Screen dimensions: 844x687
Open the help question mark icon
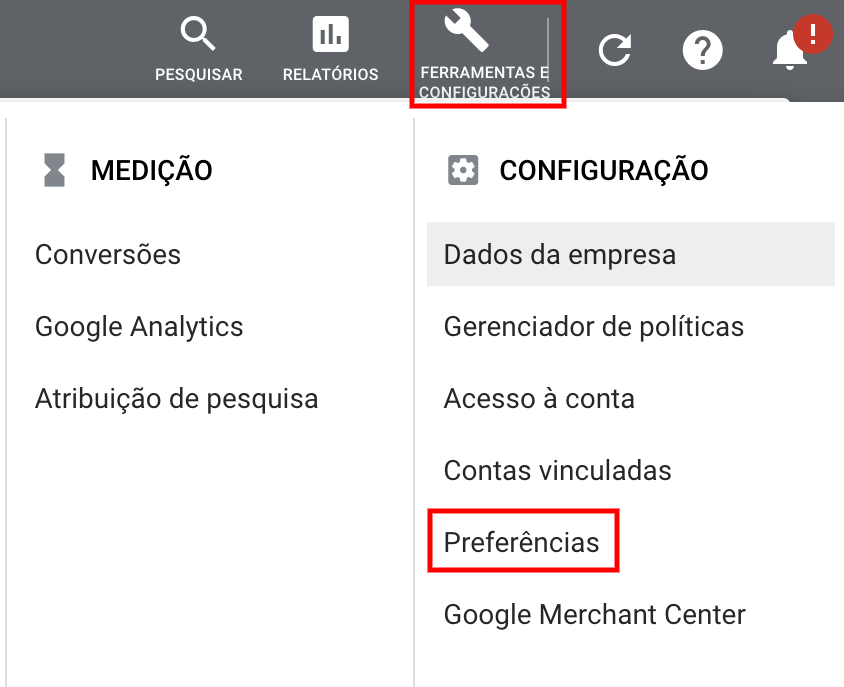702,49
